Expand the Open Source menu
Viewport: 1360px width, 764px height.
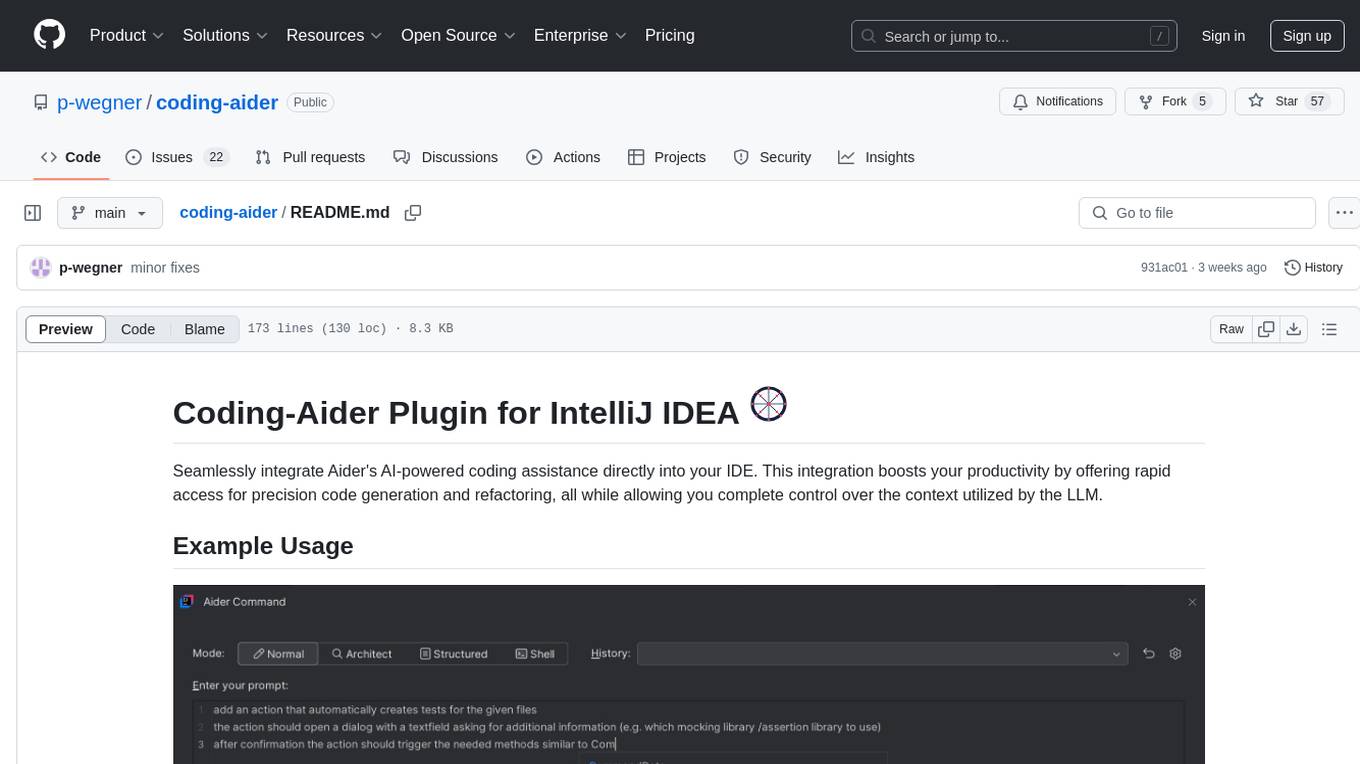coord(458,35)
